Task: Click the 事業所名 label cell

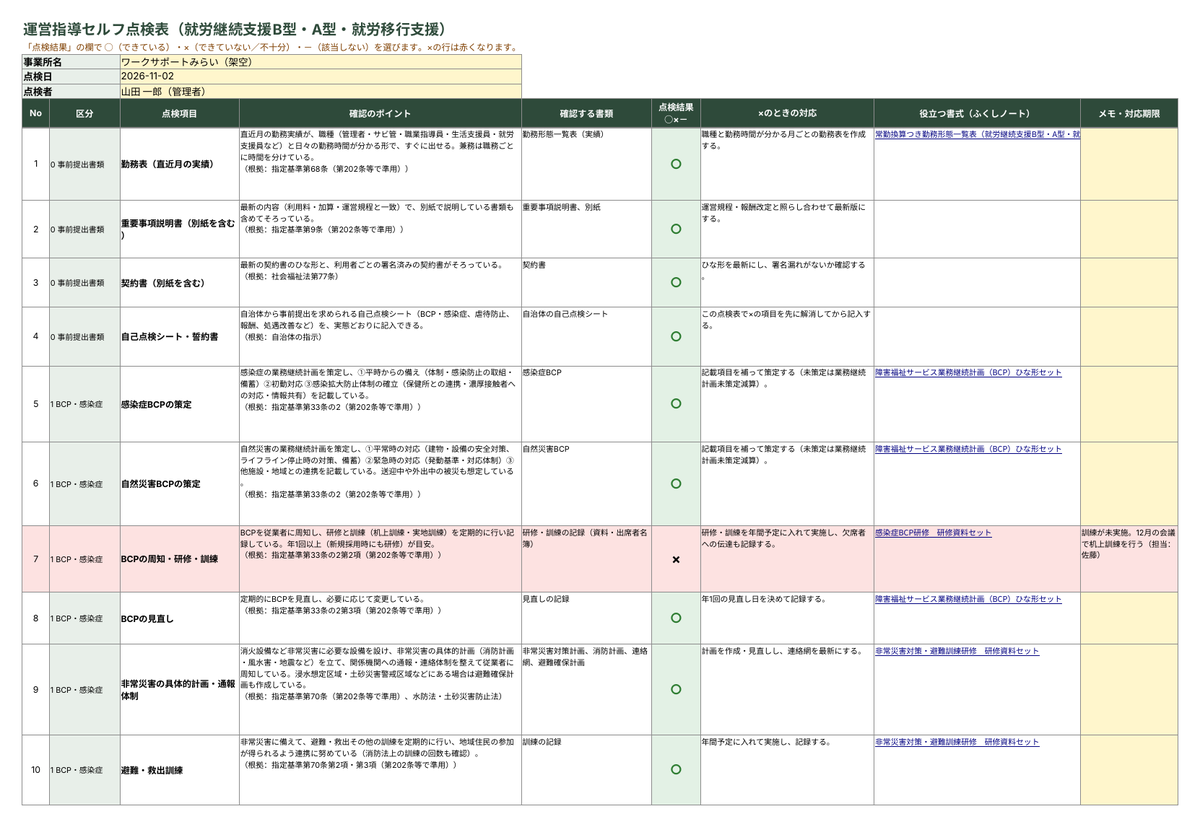Action: point(71,61)
